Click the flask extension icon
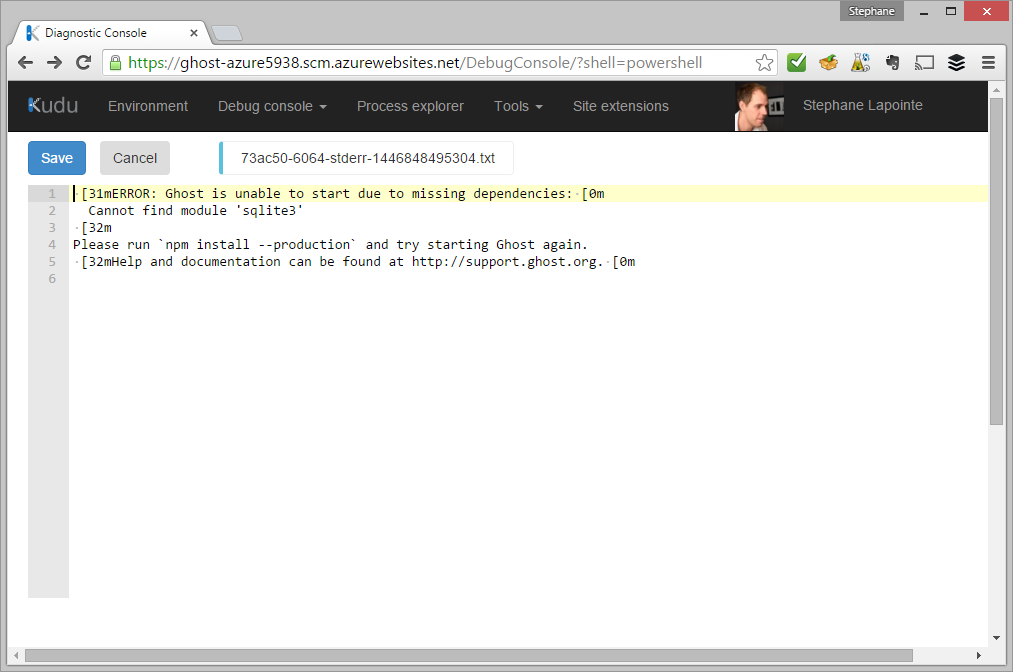 [861, 63]
